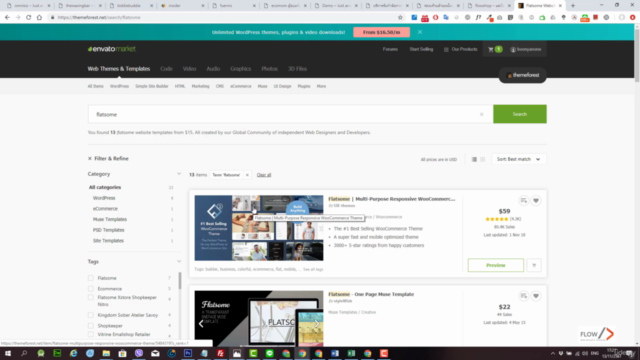Check the Vitrine Emallshop Retailer checkbox
This screenshot has height=360, width=640.
91,334
